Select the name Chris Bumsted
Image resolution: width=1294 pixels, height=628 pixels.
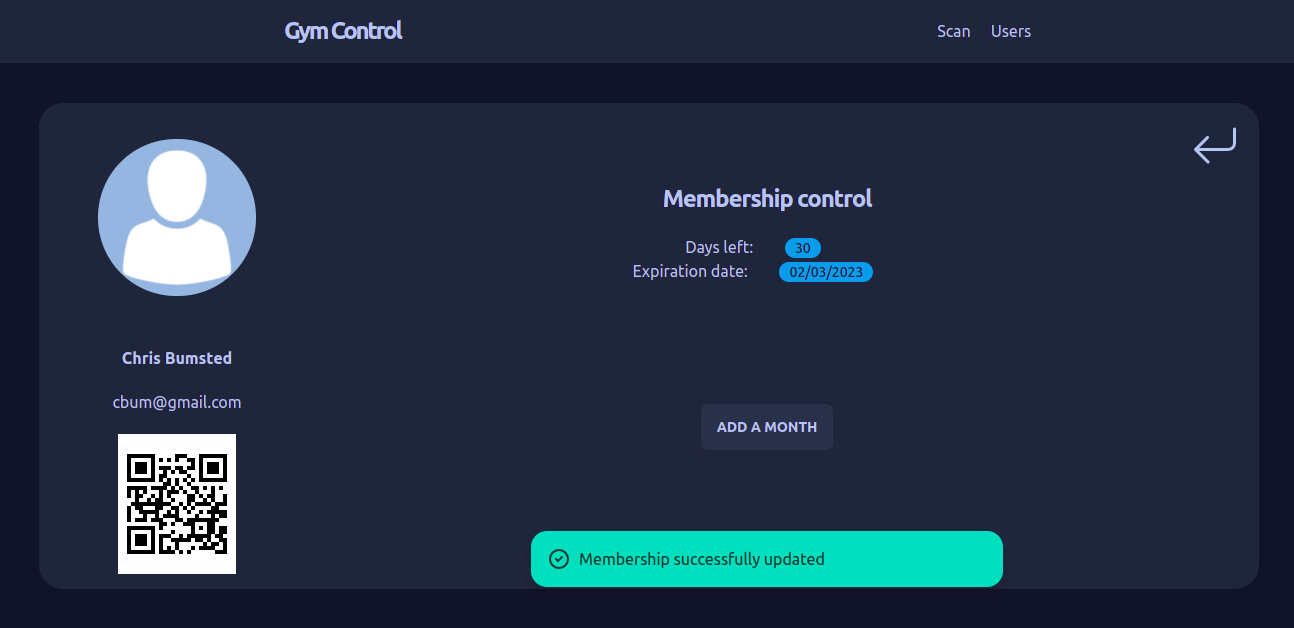(177, 357)
